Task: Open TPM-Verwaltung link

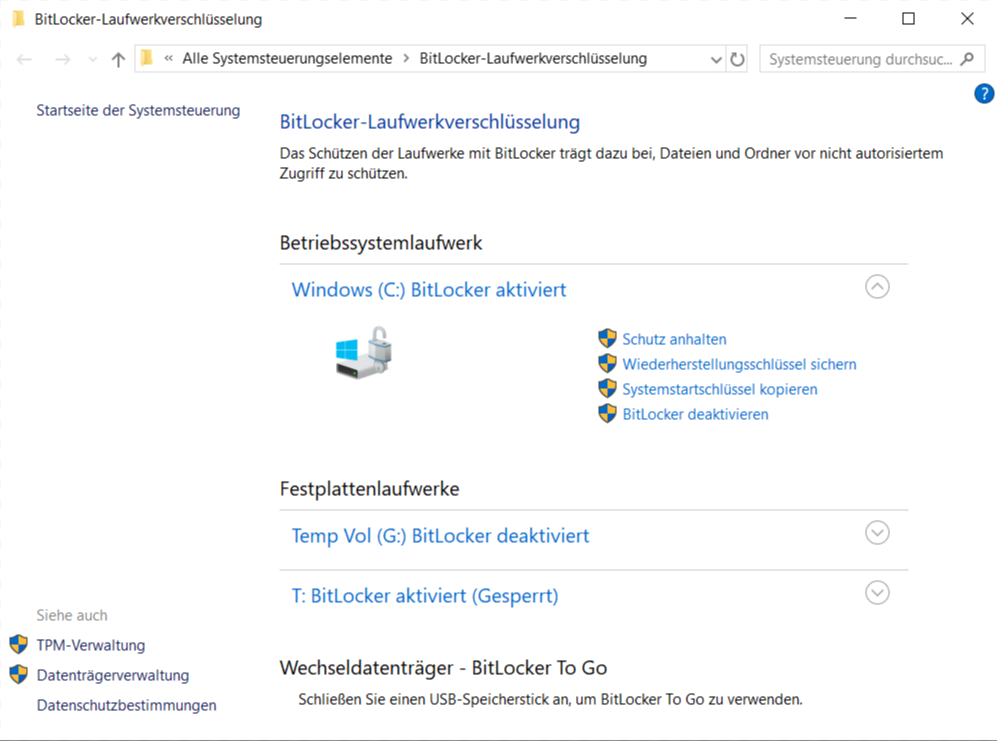Action: coord(91,645)
